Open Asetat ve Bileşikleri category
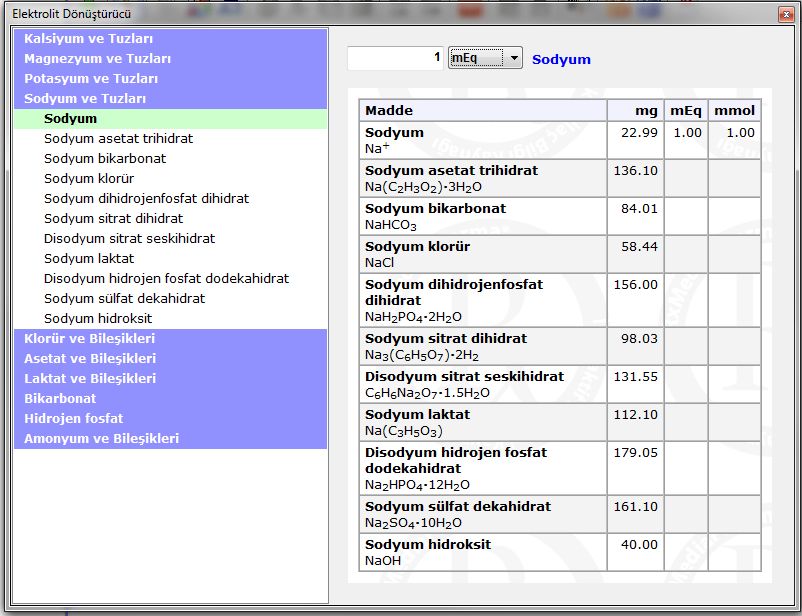The image size is (802, 616). [90, 358]
